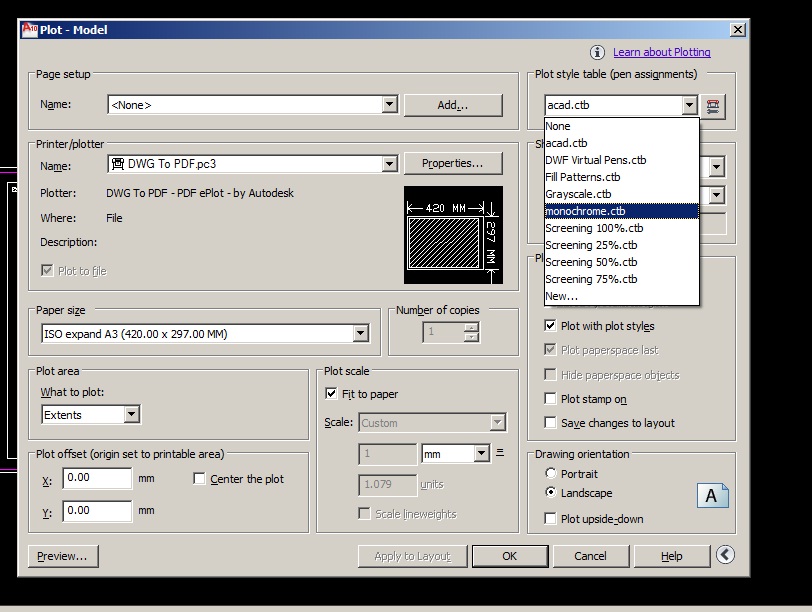Screen dimensions: 812x612
Task: Toggle Scale lineweights checkbox
Action: (x=365, y=513)
